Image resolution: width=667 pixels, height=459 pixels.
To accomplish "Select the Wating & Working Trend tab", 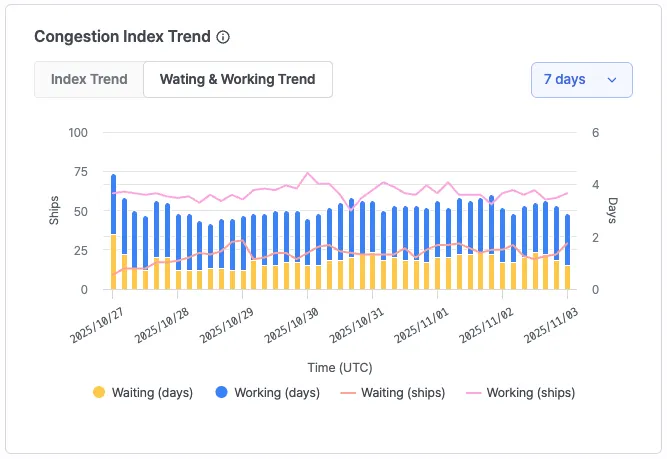I will click(x=238, y=79).
